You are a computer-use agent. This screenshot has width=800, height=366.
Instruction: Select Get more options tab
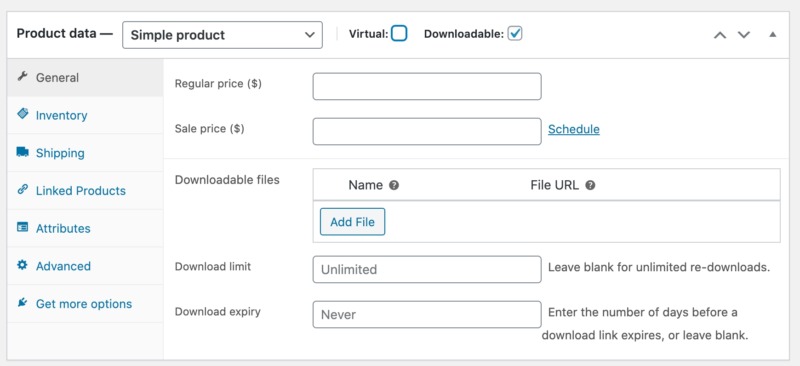click(85, 304)
